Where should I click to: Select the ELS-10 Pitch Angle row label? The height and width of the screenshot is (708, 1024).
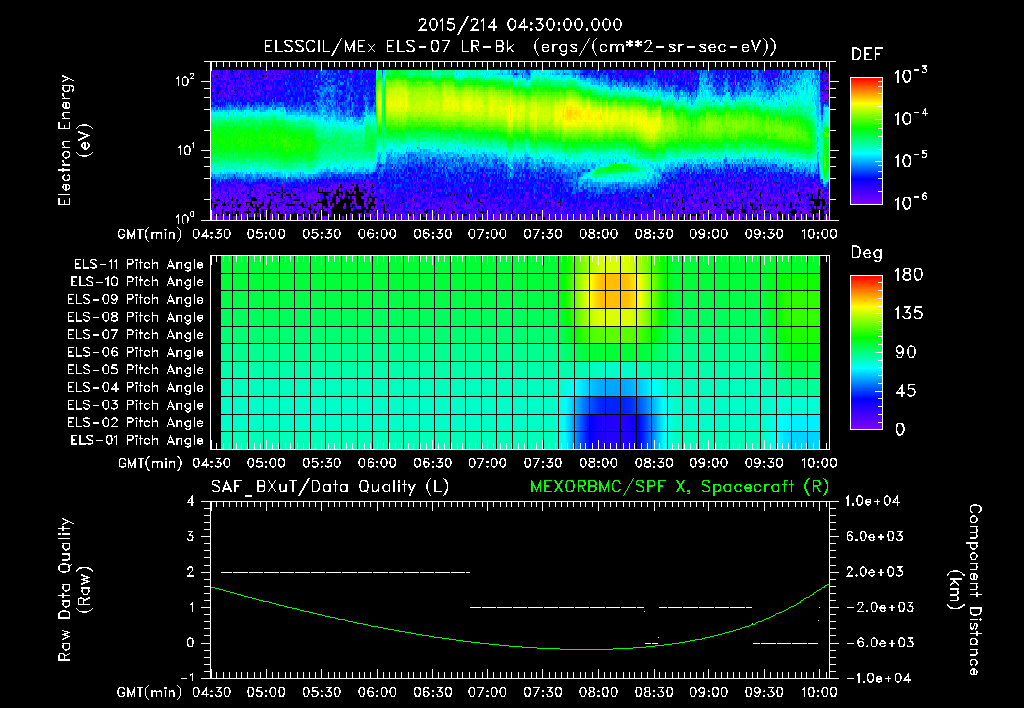[x=137, y=282]
